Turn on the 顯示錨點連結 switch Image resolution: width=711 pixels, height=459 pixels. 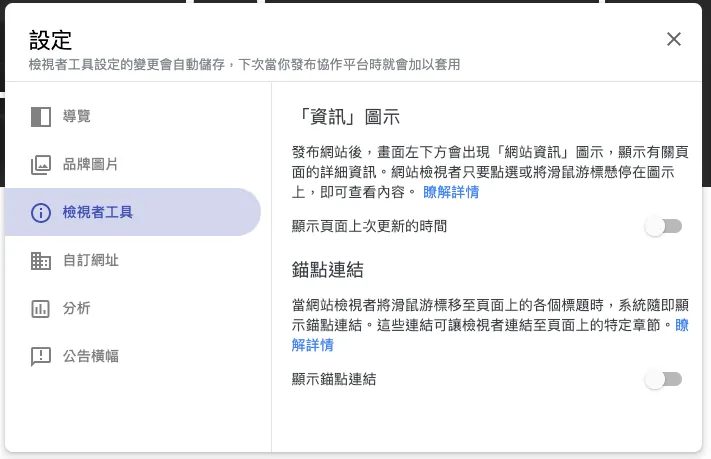click(663, 379)
